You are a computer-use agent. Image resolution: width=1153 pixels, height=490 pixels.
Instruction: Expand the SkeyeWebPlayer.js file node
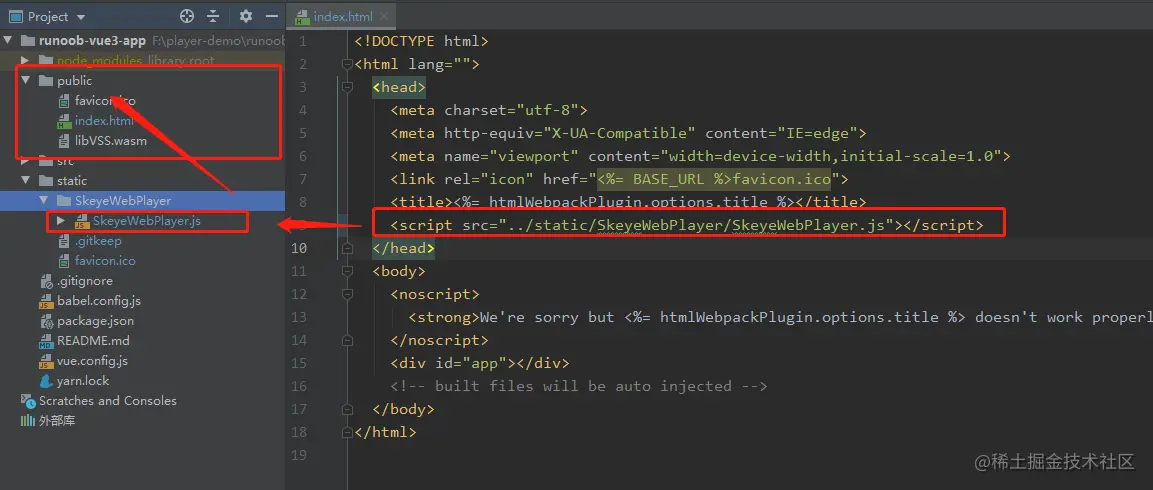point(61,220)
